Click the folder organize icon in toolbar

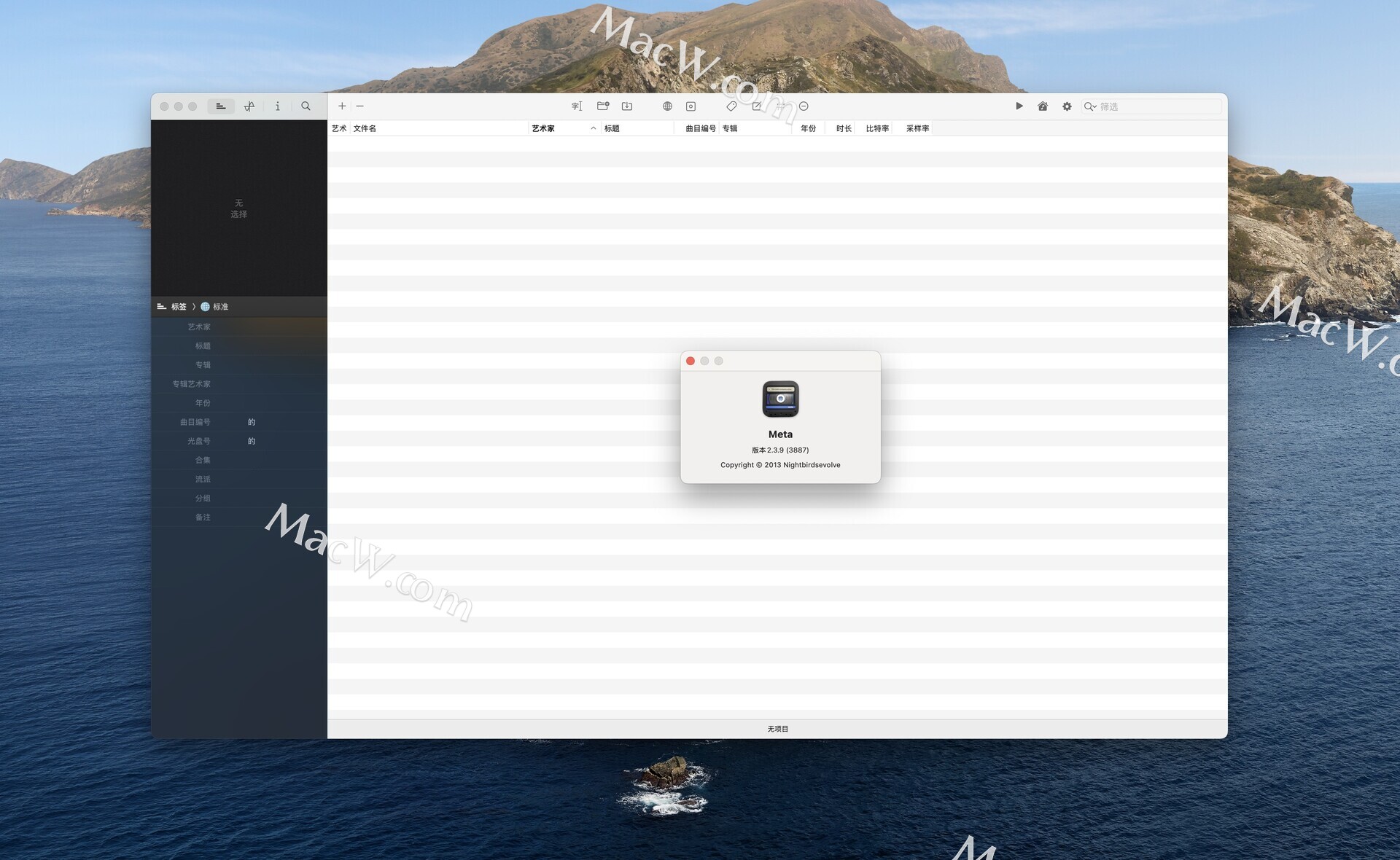click(x=602, y=106)
